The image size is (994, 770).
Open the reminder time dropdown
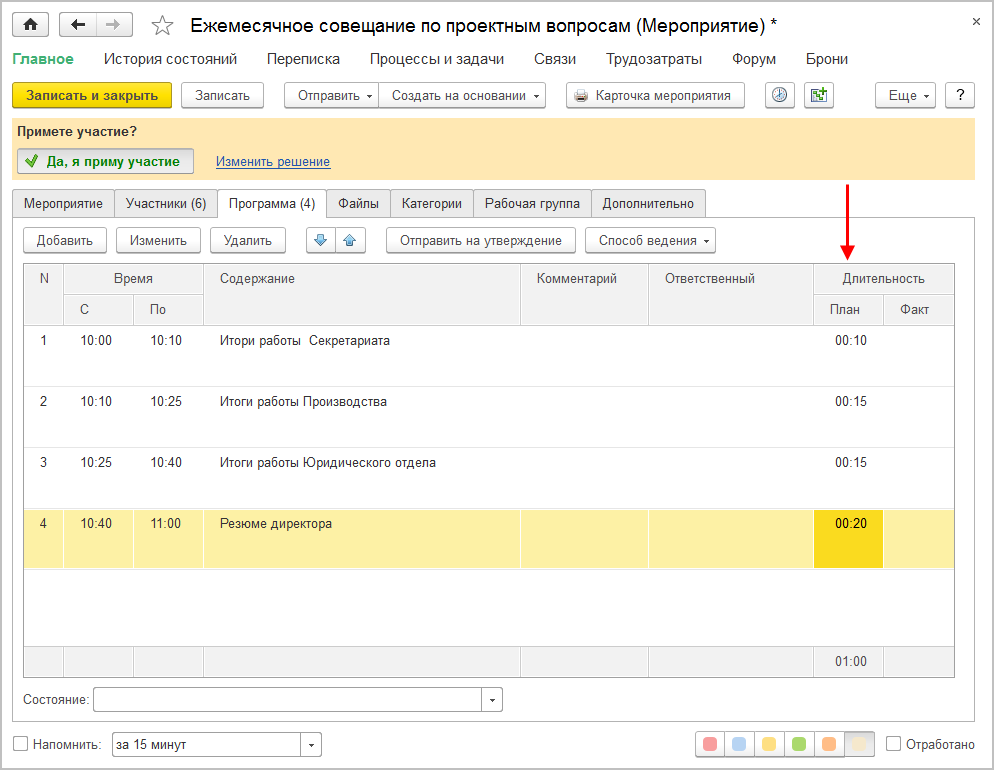pos(311,745)
